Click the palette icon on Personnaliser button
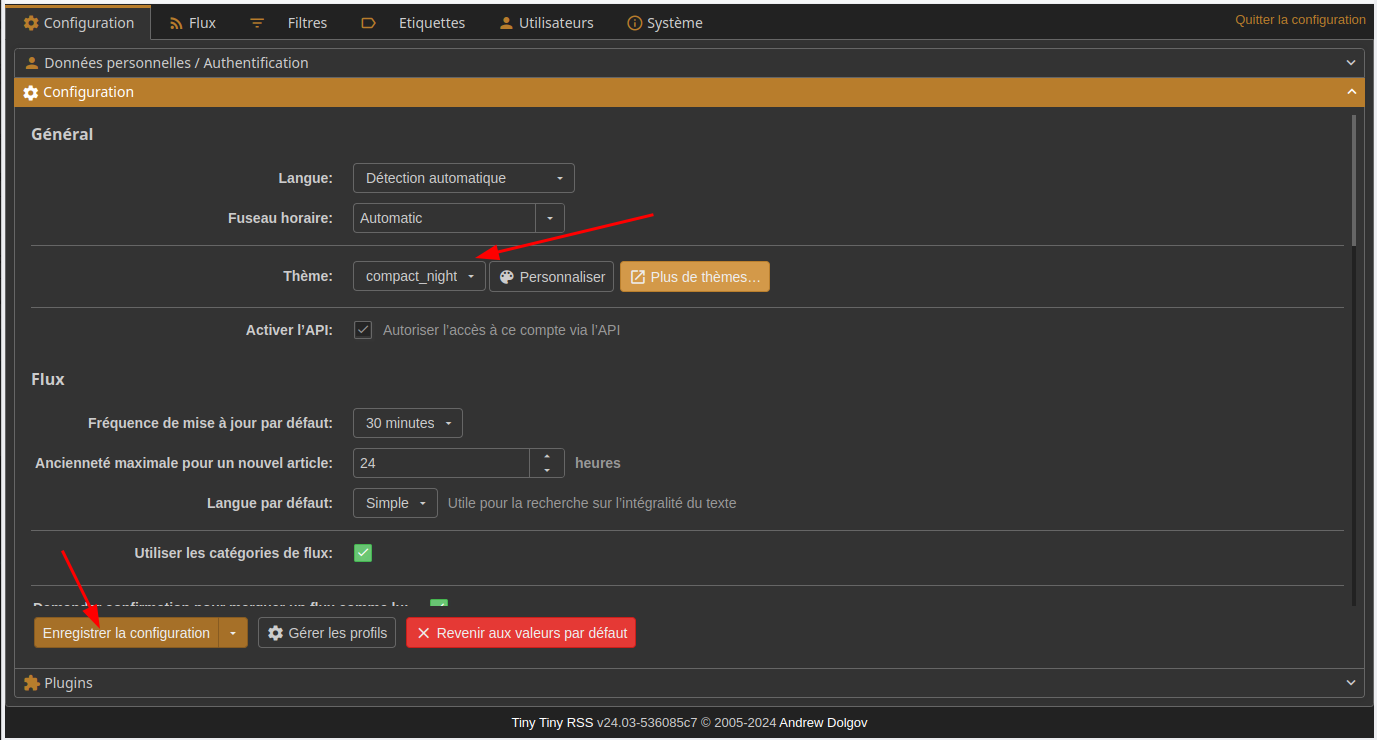 tap(506, 277)
